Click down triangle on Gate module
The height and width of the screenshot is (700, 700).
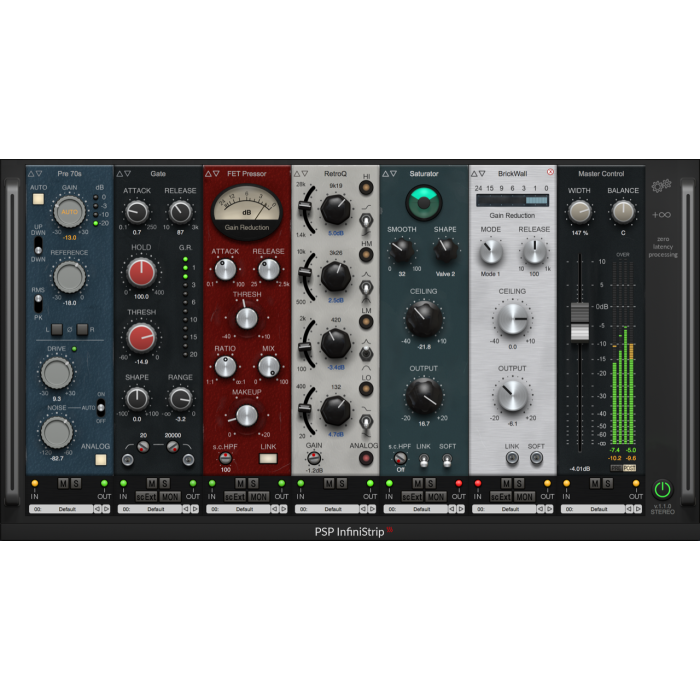click(128, 174)
